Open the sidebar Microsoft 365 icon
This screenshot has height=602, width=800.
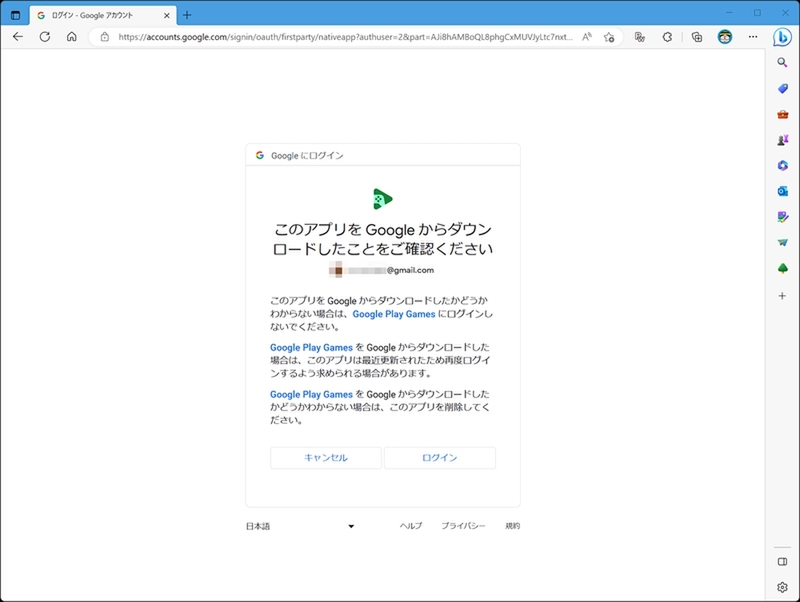[x=783, y=165]
